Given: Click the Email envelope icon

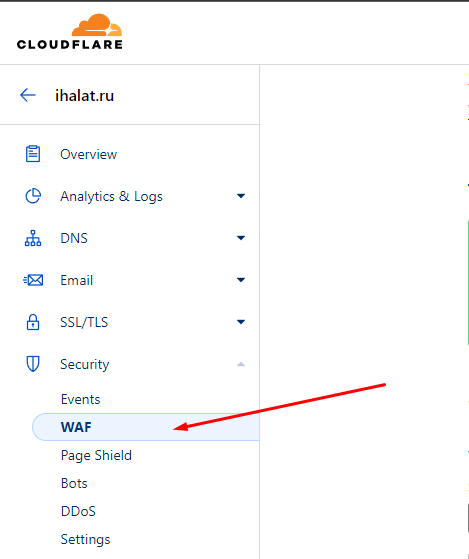Looking at the screenshot, I should (33, 280).
